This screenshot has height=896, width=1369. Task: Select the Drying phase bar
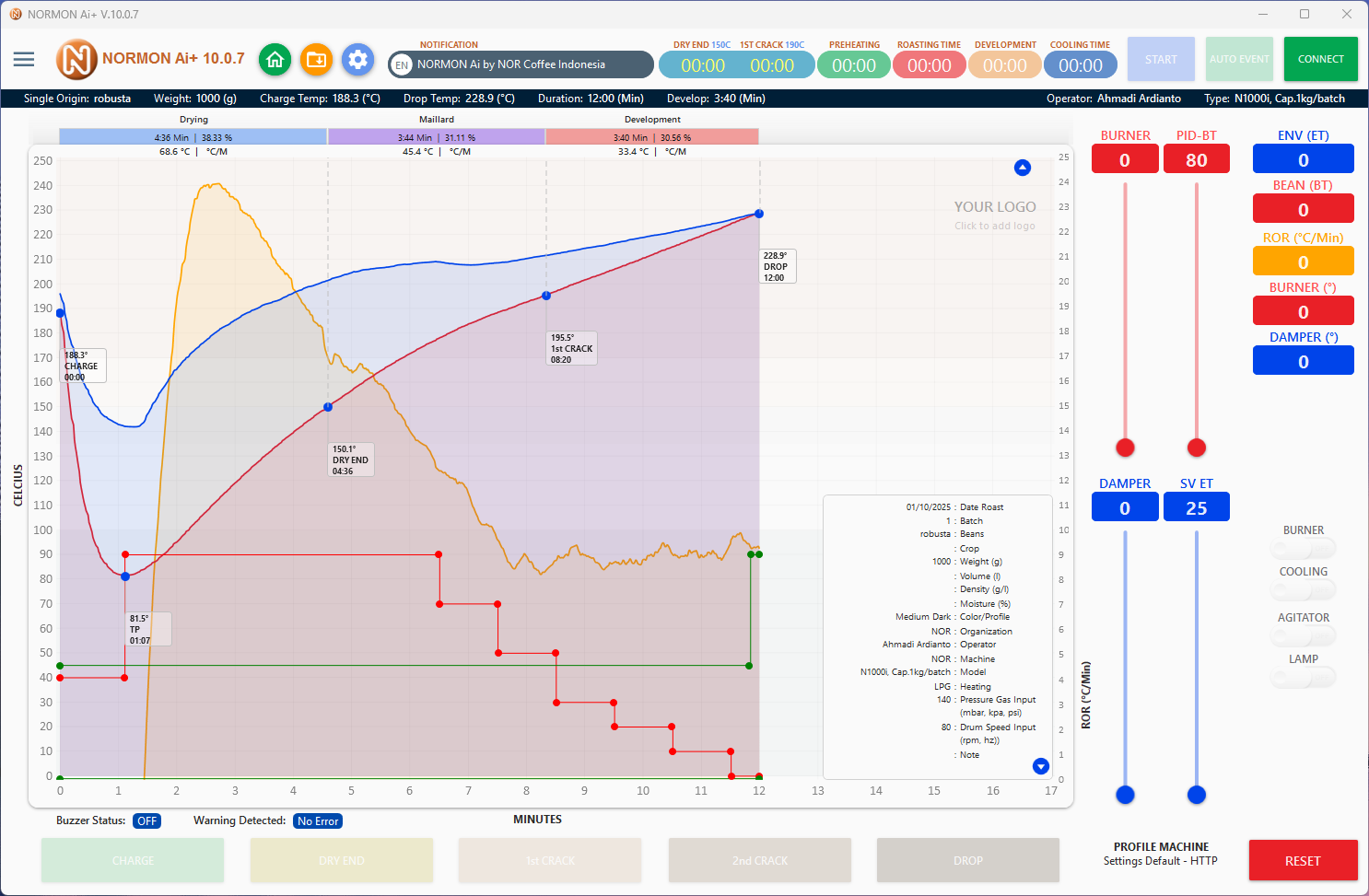(x=193, y=137)
